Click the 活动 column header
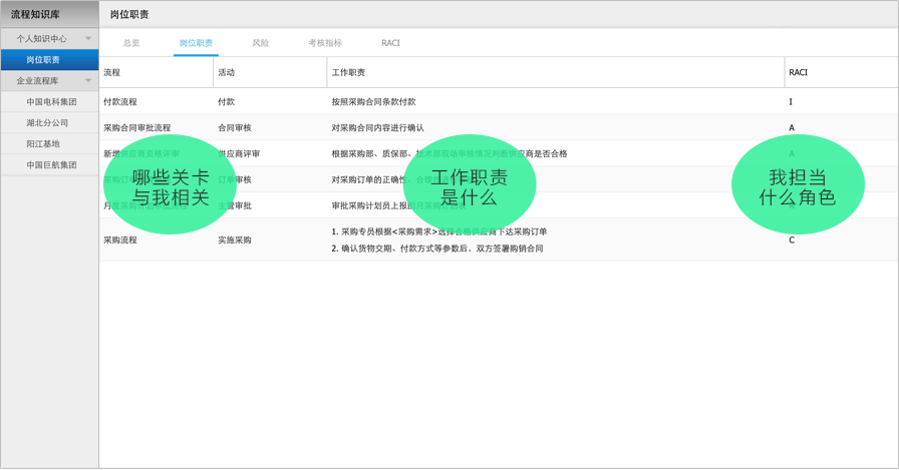 point(226,73)
